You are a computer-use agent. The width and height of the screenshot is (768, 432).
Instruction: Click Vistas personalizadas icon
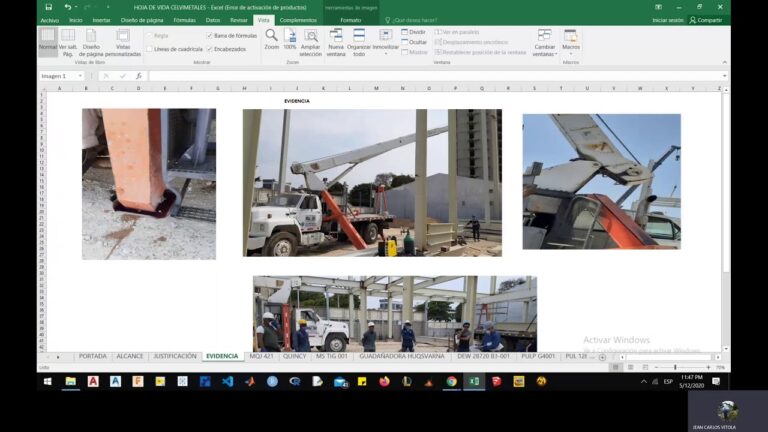[x=123, y=41]
